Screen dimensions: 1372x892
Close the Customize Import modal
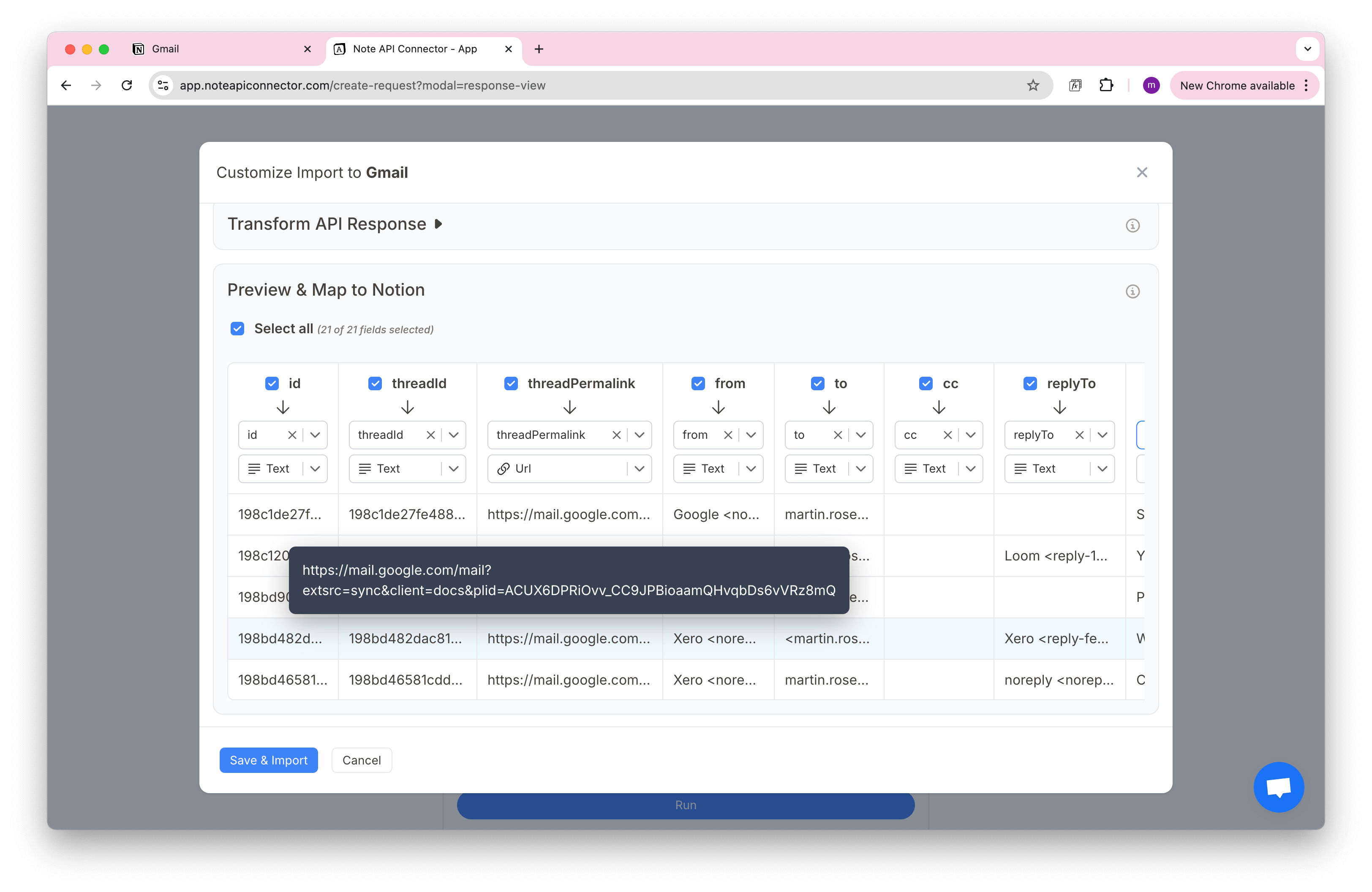pyautogui.click(x=1142, y=172)
